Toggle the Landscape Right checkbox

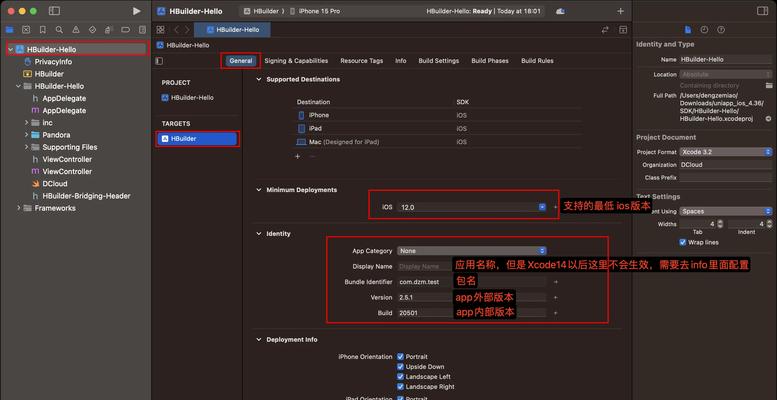(x=401, y=387)
